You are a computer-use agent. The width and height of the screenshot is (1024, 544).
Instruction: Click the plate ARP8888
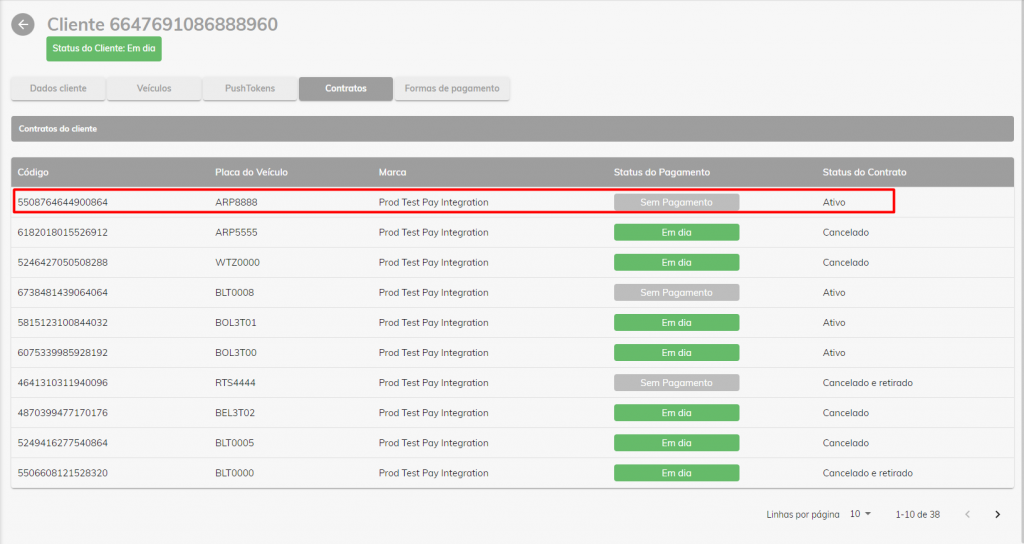click(236, 202)
